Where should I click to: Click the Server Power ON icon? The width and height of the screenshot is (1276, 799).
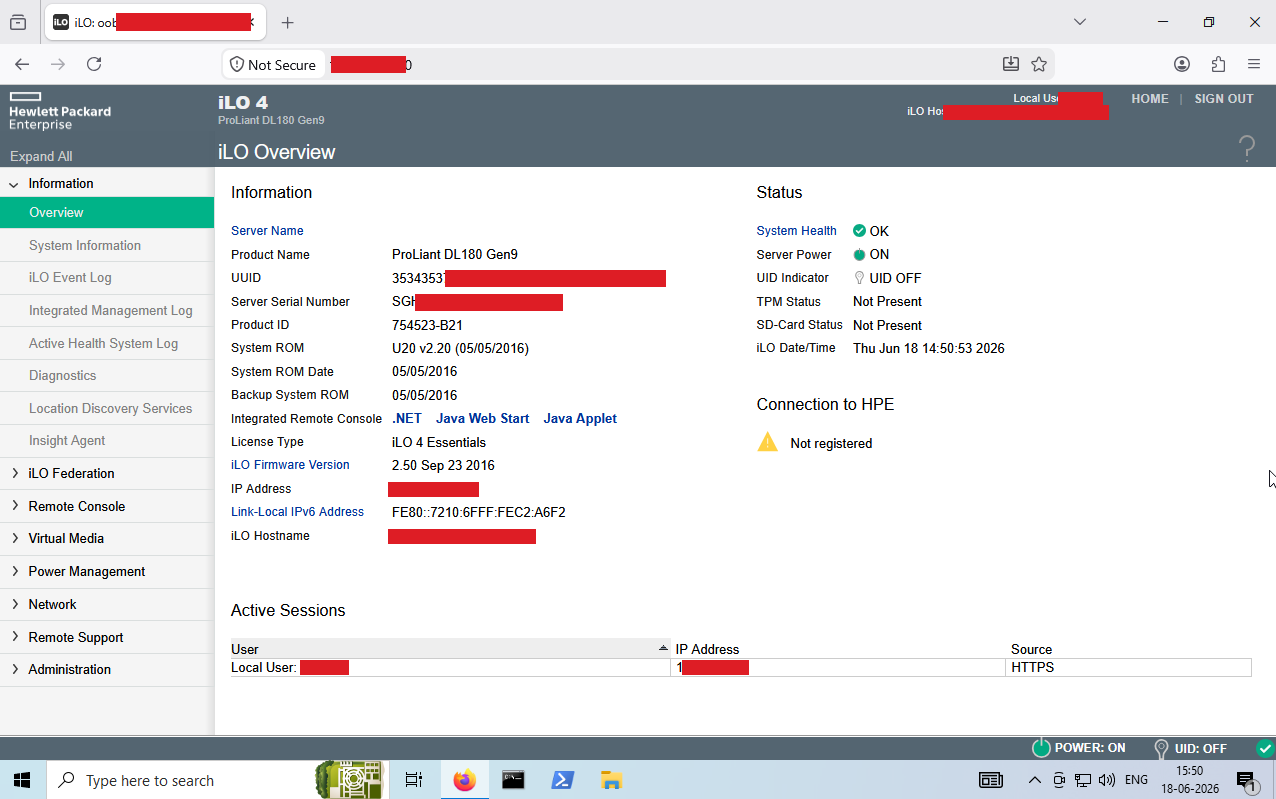tap(859, 255)
